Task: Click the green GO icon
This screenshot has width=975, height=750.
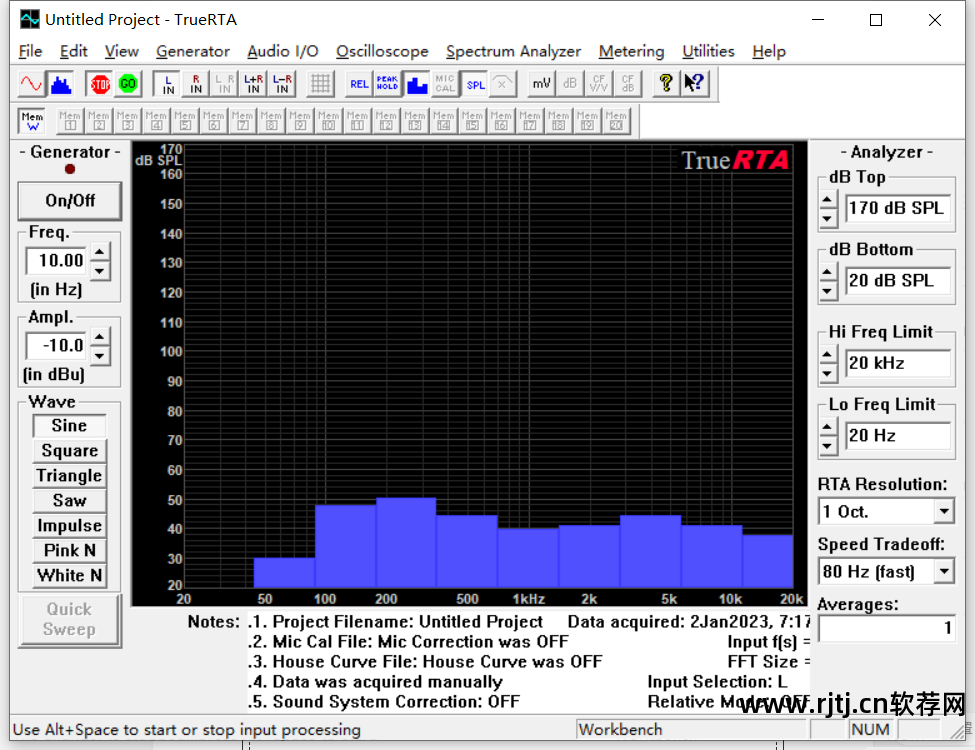Action: [128, 83]
